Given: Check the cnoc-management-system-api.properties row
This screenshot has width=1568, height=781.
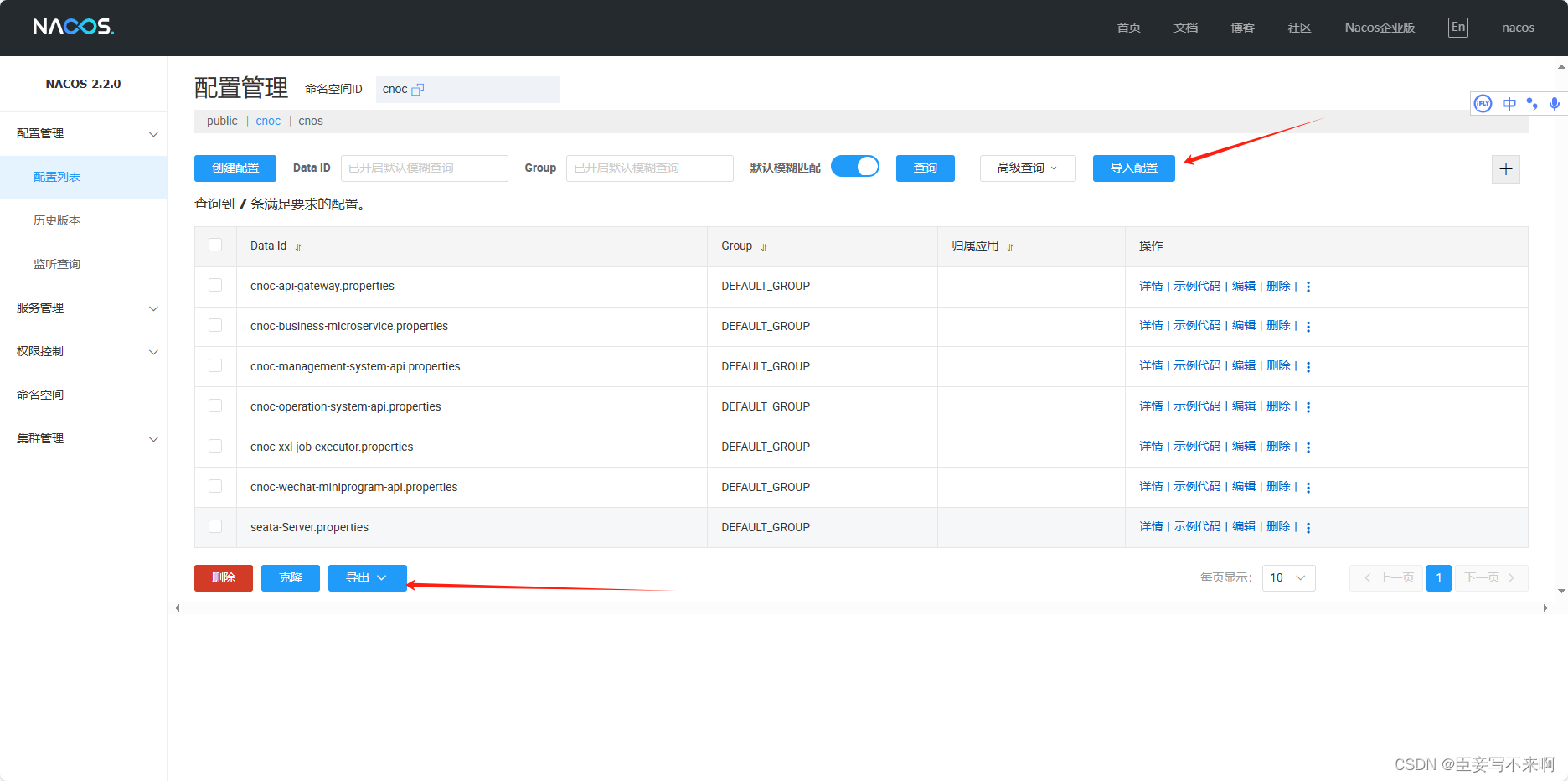Looking at the screenshot, I should (x=215, y=365).
